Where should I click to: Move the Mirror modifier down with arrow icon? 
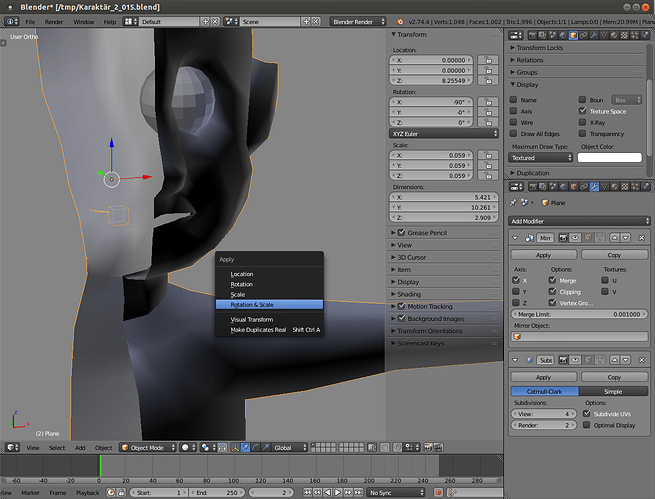[625, 238]
